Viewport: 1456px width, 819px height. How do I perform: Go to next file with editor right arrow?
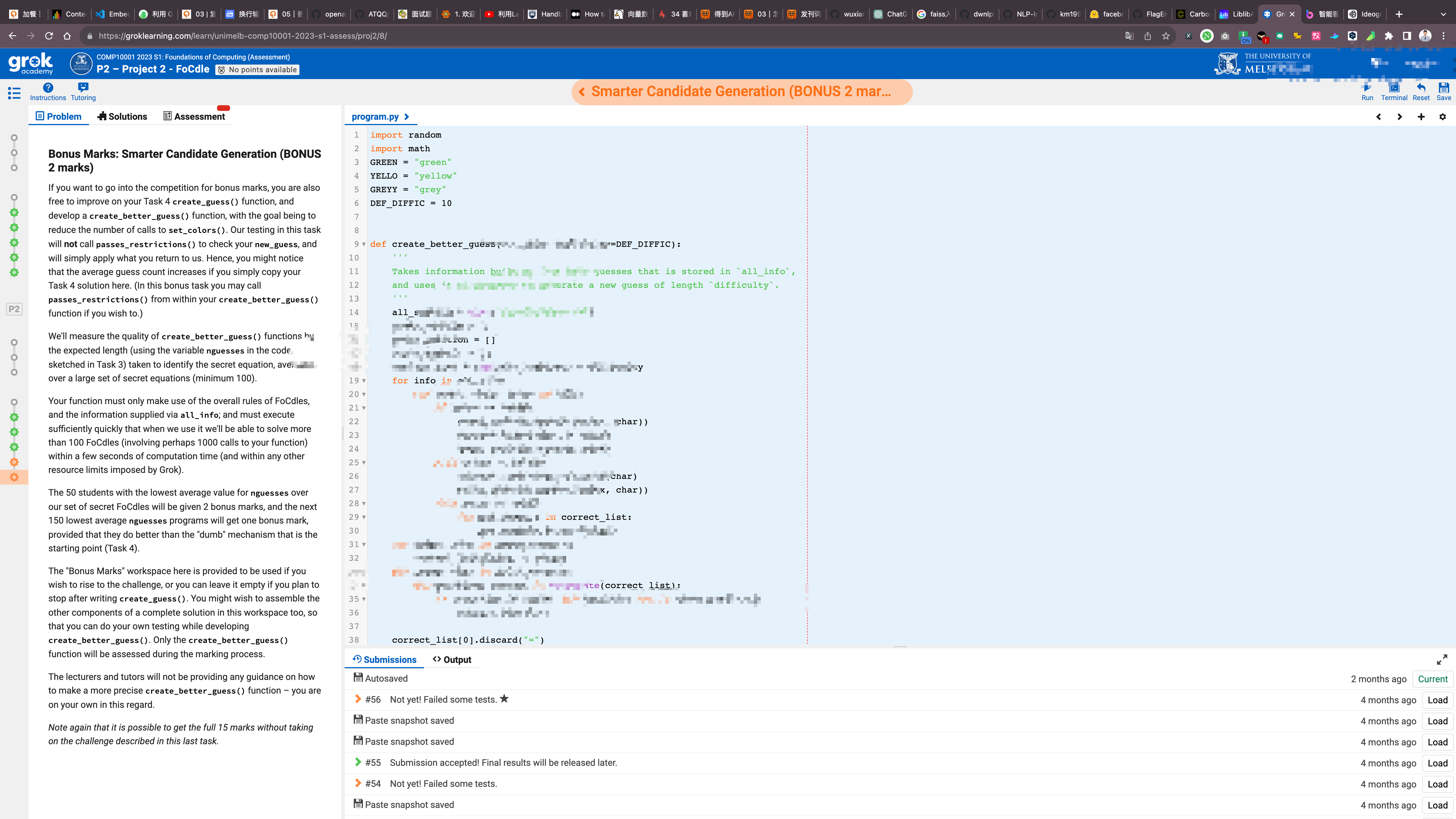1399,116
